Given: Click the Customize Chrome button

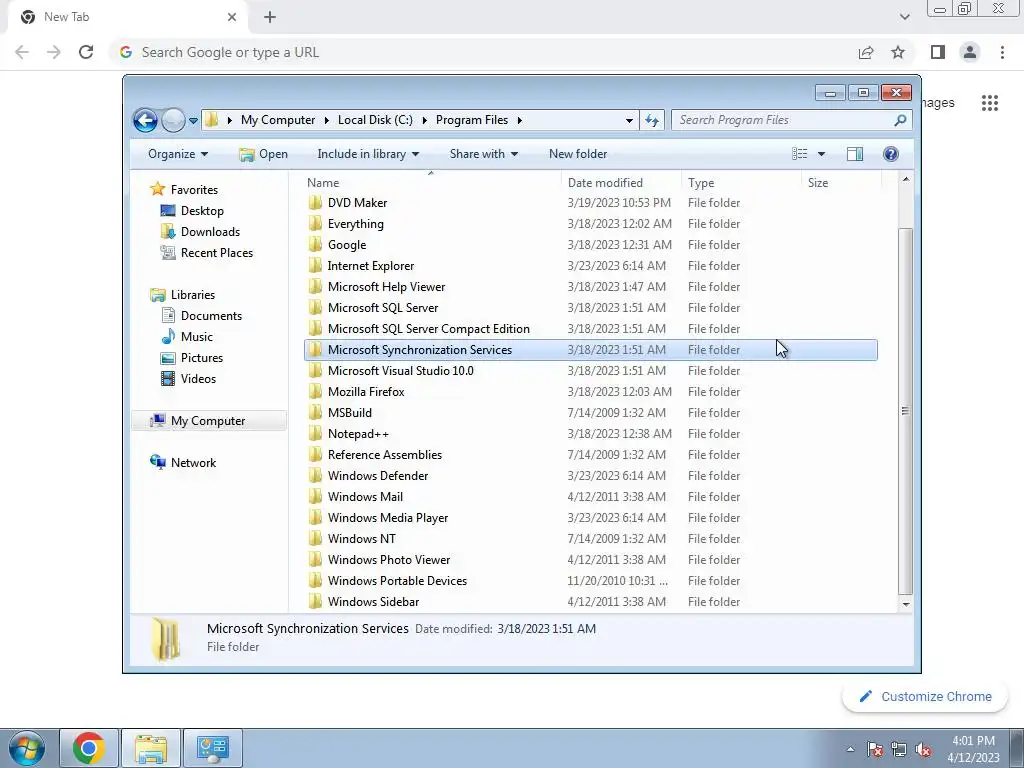Looking at the screenshot, I should 925,697.
